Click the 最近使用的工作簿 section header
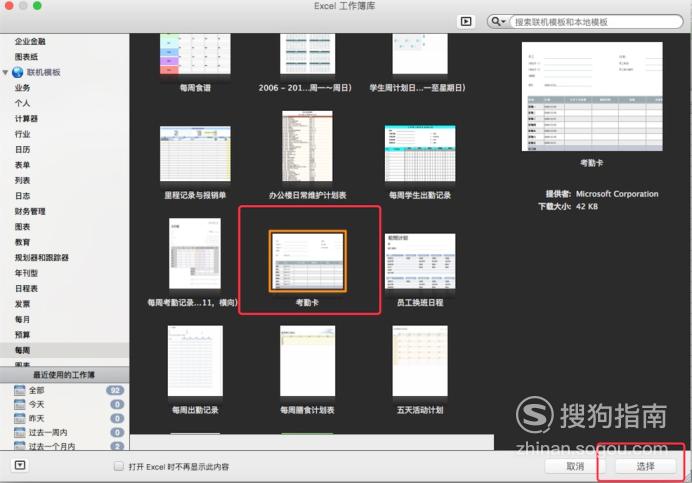Image resolution: width=692 pixels, height=483 pixels. 64,375
